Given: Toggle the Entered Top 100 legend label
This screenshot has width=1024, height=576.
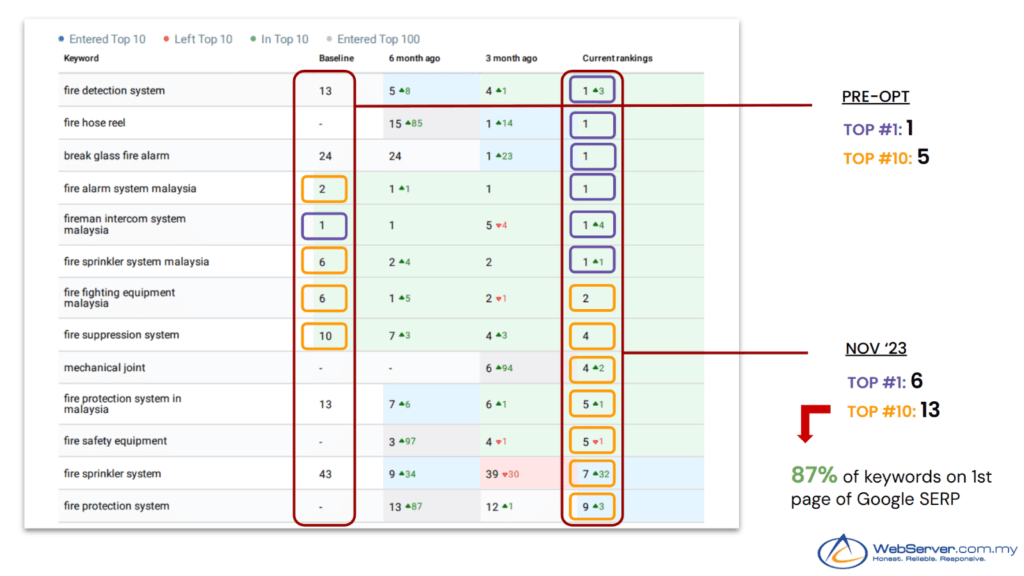Looking at the screenshot, I should point(378,40).
